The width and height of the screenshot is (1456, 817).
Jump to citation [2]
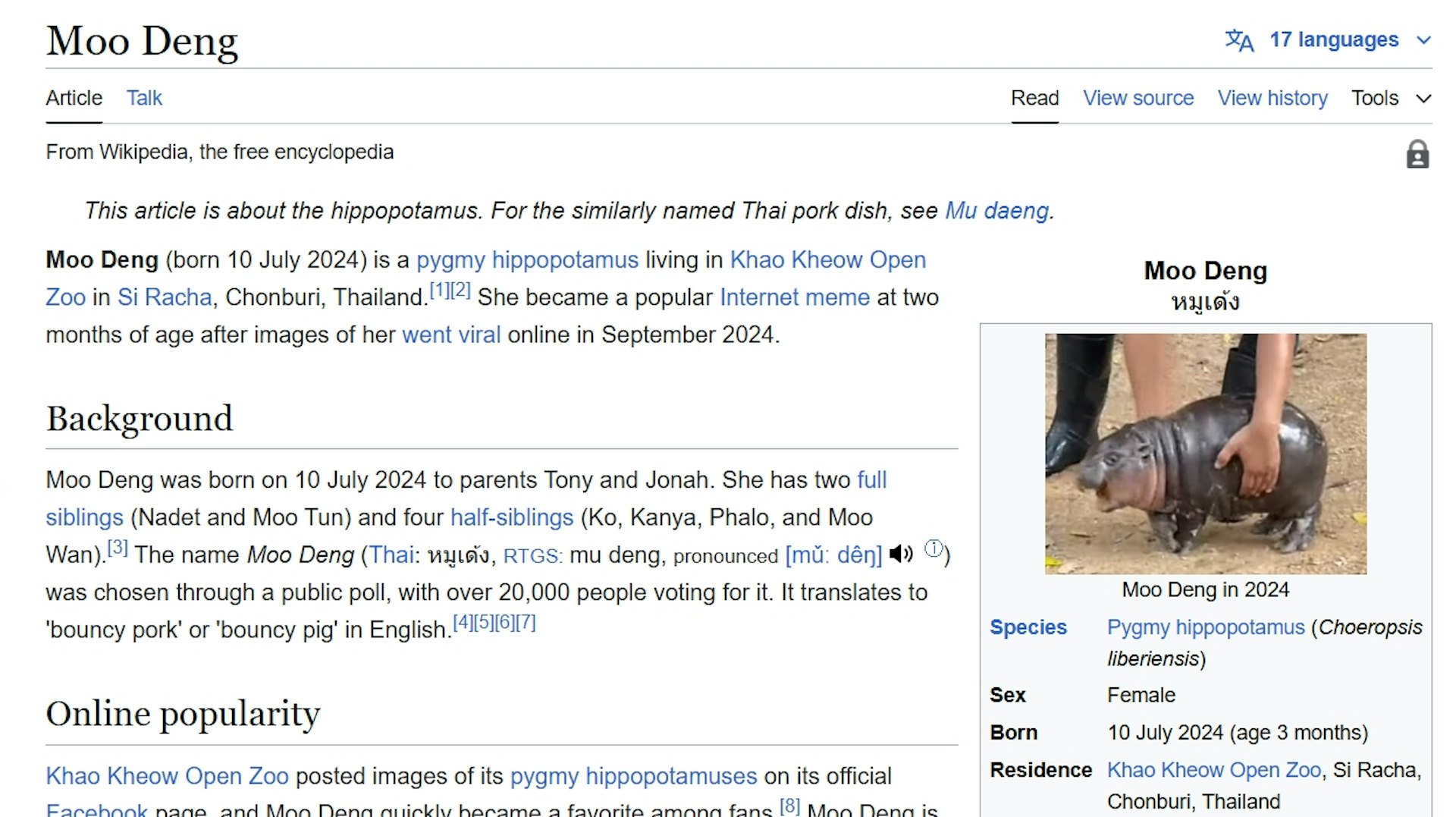coord(460,290)
